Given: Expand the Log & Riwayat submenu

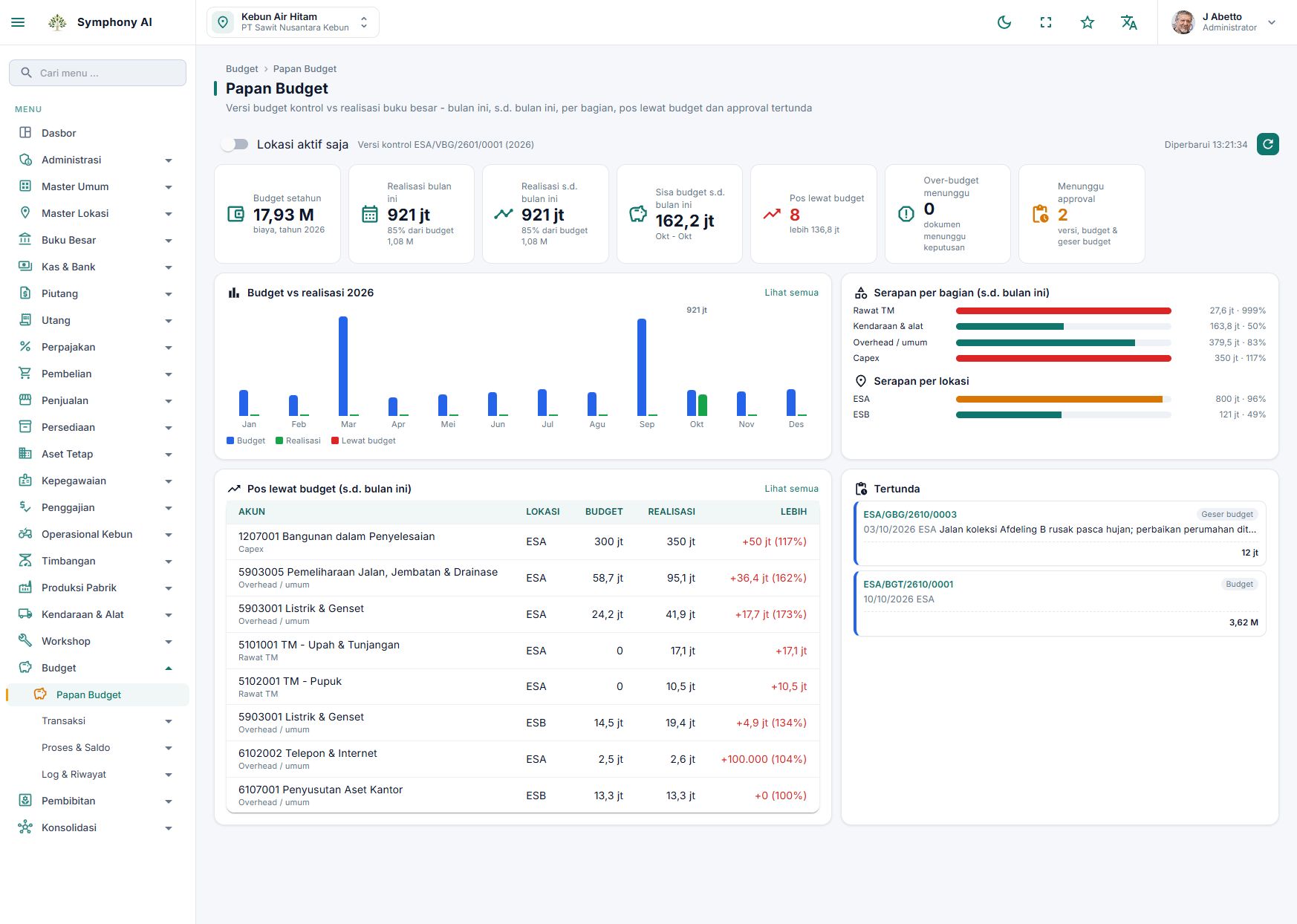Looking at the screenshot, I should tap(97, 775).
